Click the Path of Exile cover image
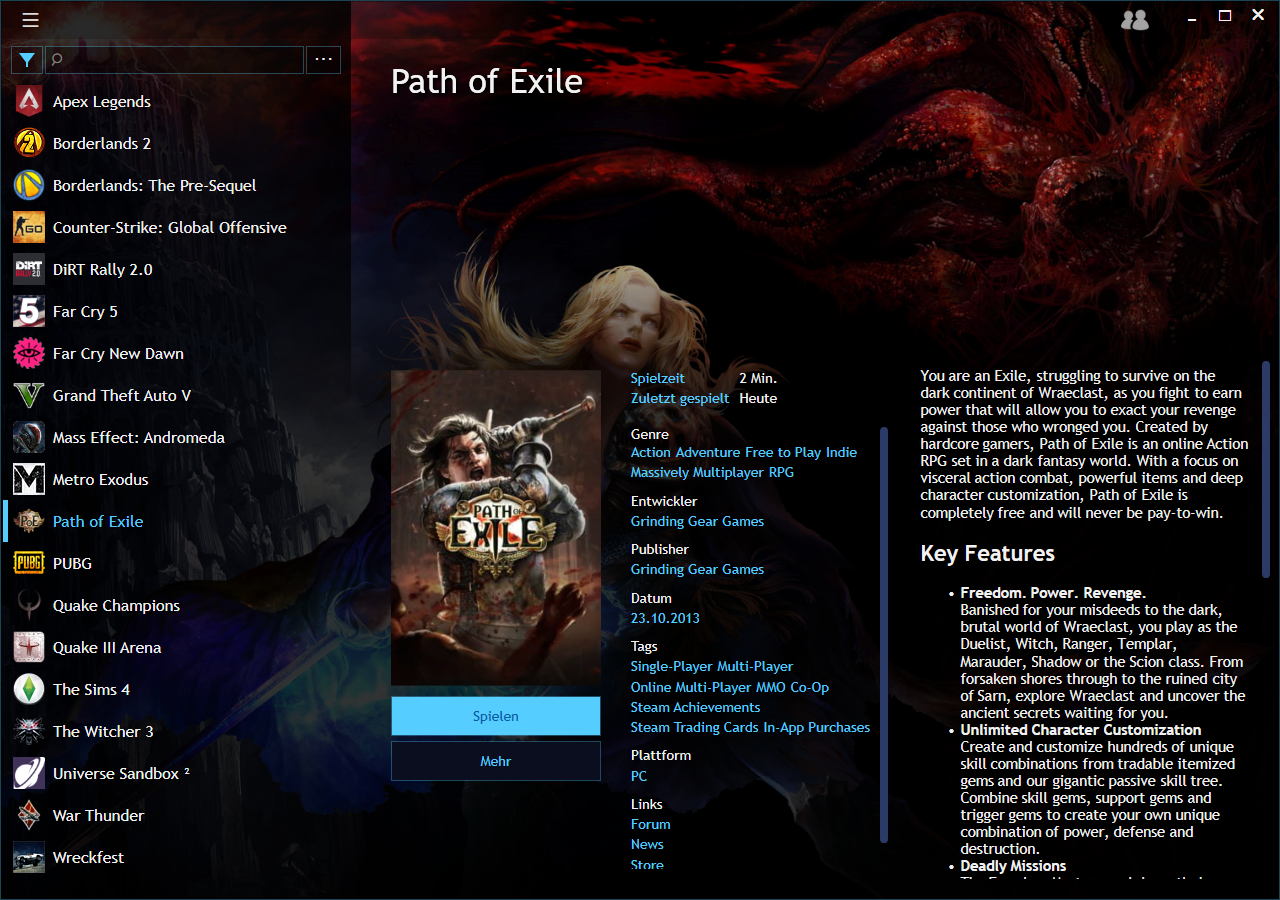The width and height of the screenshot is (1280, 900). (x=496, y=528)
